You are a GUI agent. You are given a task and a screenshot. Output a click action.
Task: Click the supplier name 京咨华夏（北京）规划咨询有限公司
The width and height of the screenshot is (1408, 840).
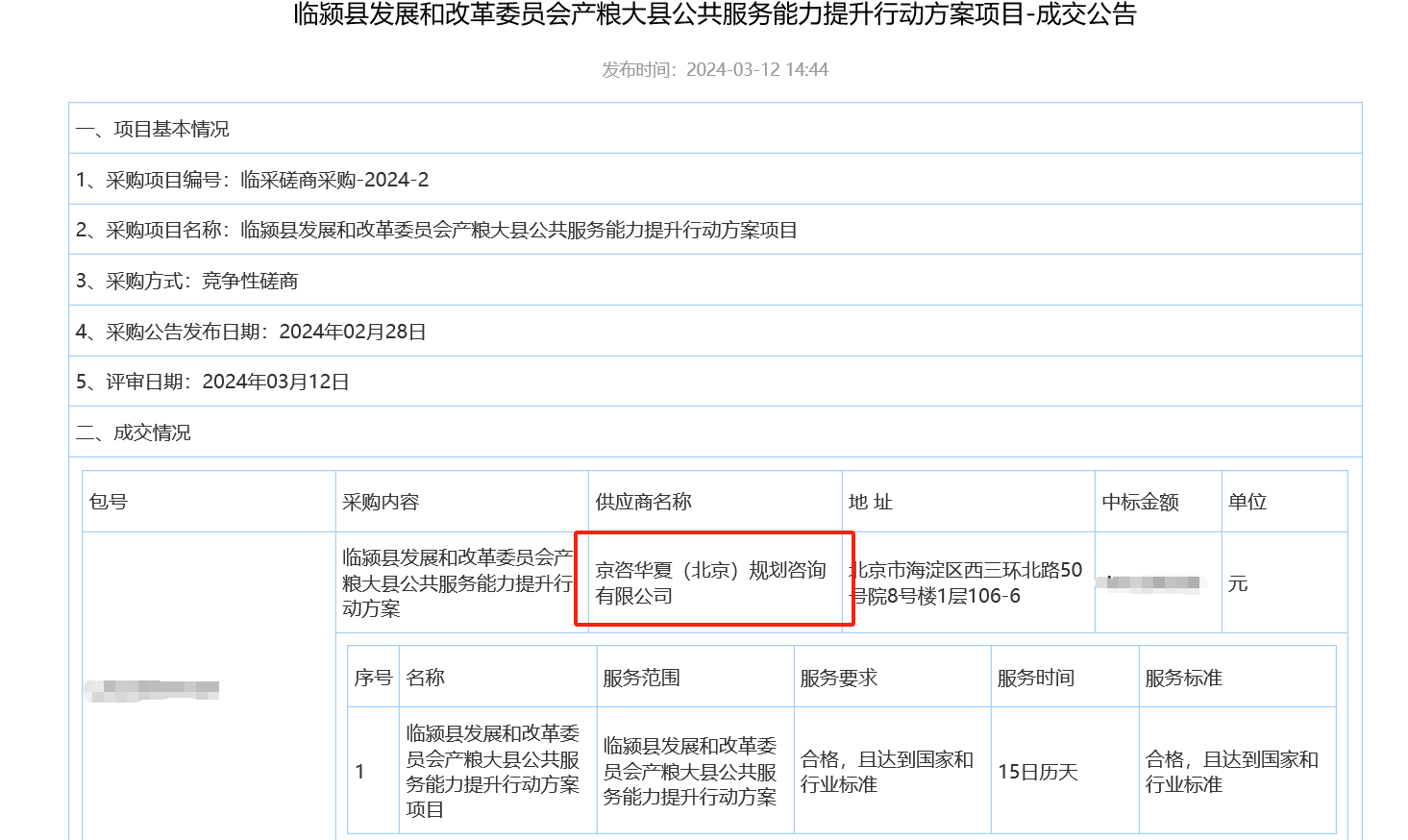click(x=711, y=582)
